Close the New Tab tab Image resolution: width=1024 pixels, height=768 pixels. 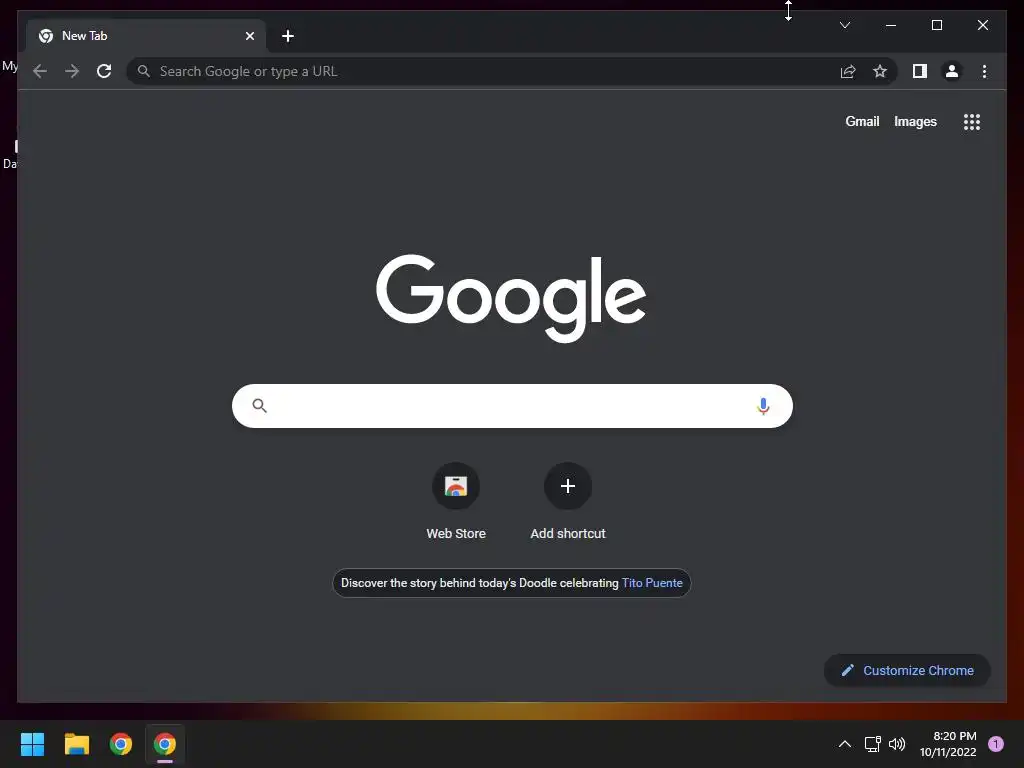[x=249, y=36]
